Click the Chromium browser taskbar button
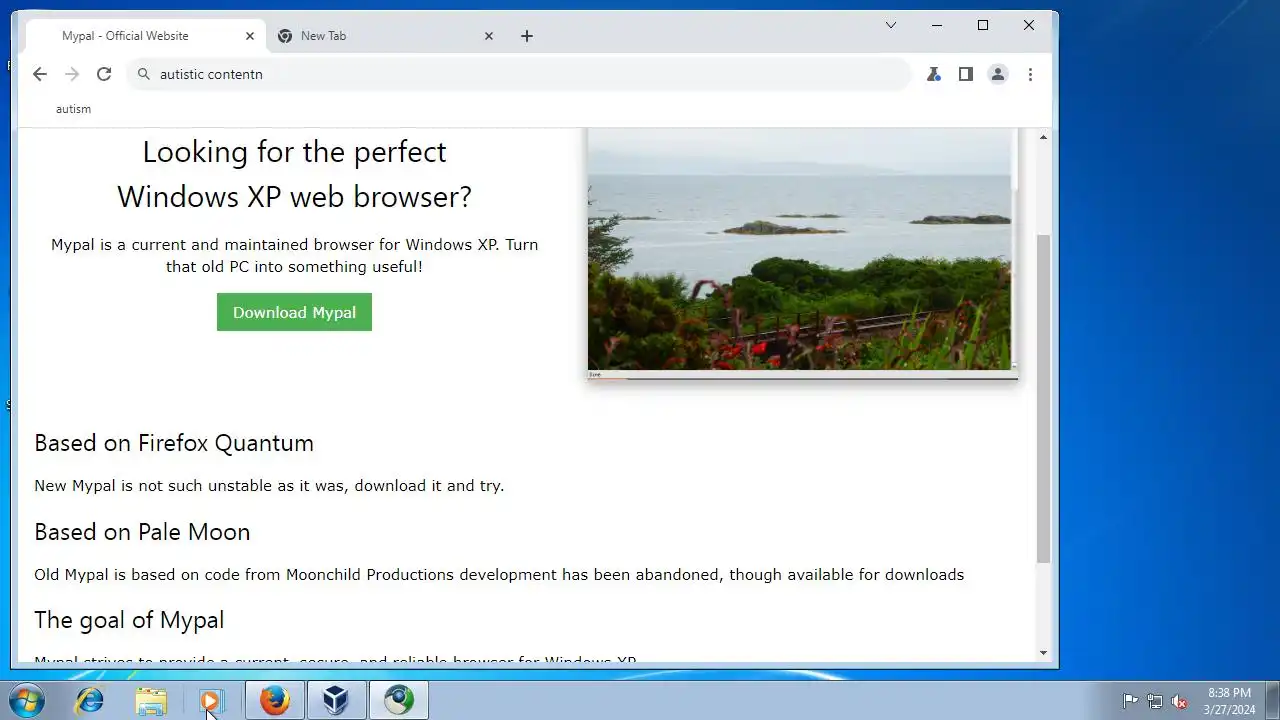Screen dimensions: 1280x720 point(398,700)
